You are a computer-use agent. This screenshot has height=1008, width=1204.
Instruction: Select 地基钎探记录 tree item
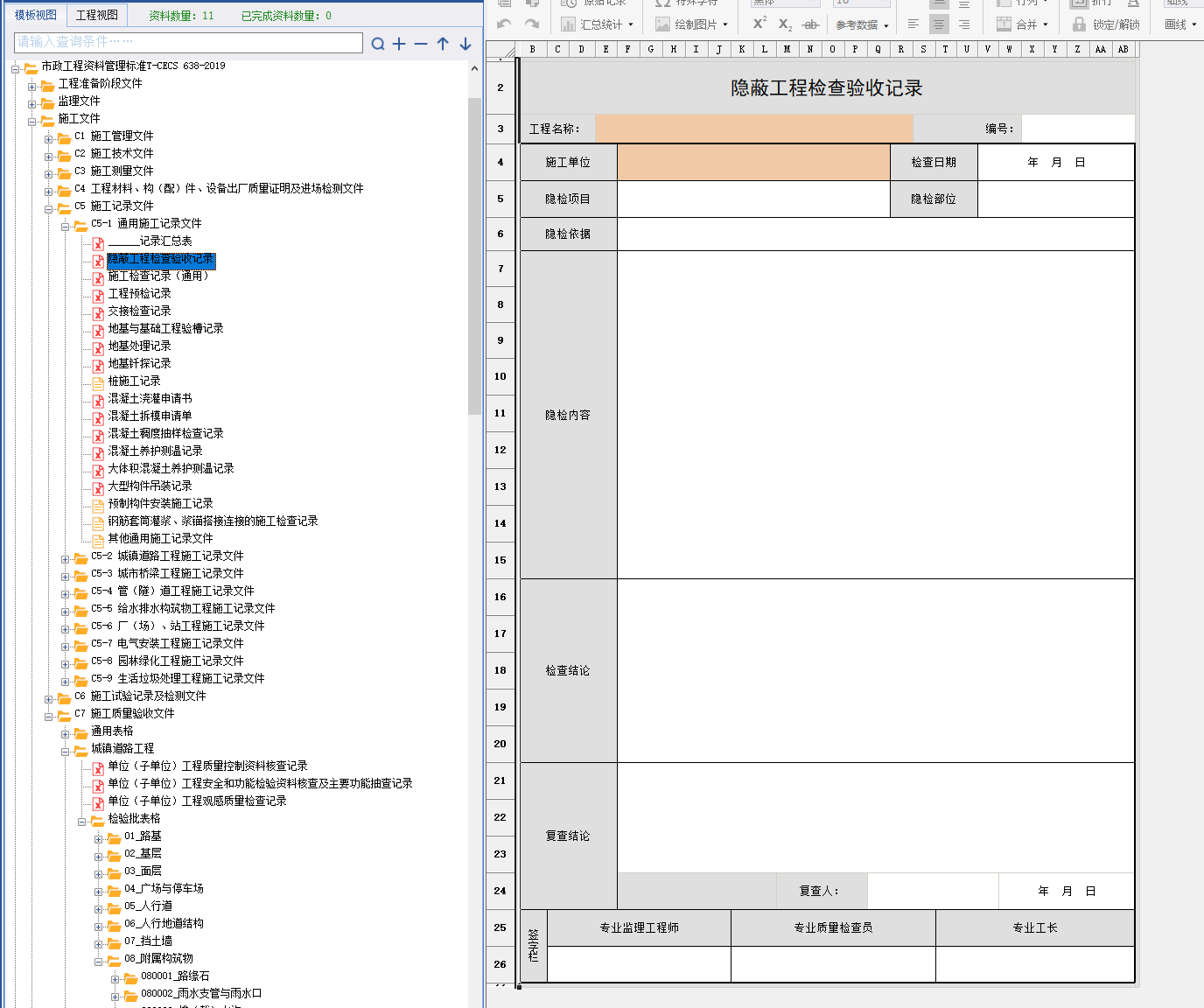click(x=139, y=363)
